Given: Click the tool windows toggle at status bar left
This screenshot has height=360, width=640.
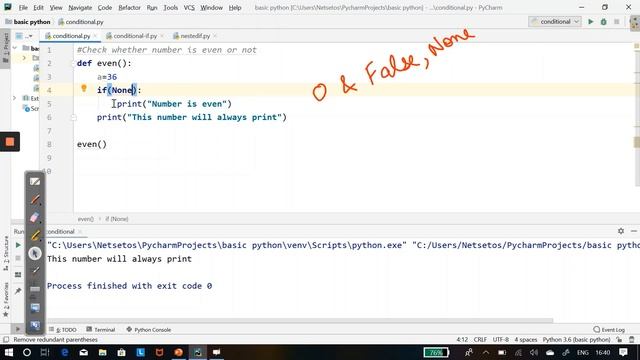Looking at the screenshot, I should click(6, 340).
